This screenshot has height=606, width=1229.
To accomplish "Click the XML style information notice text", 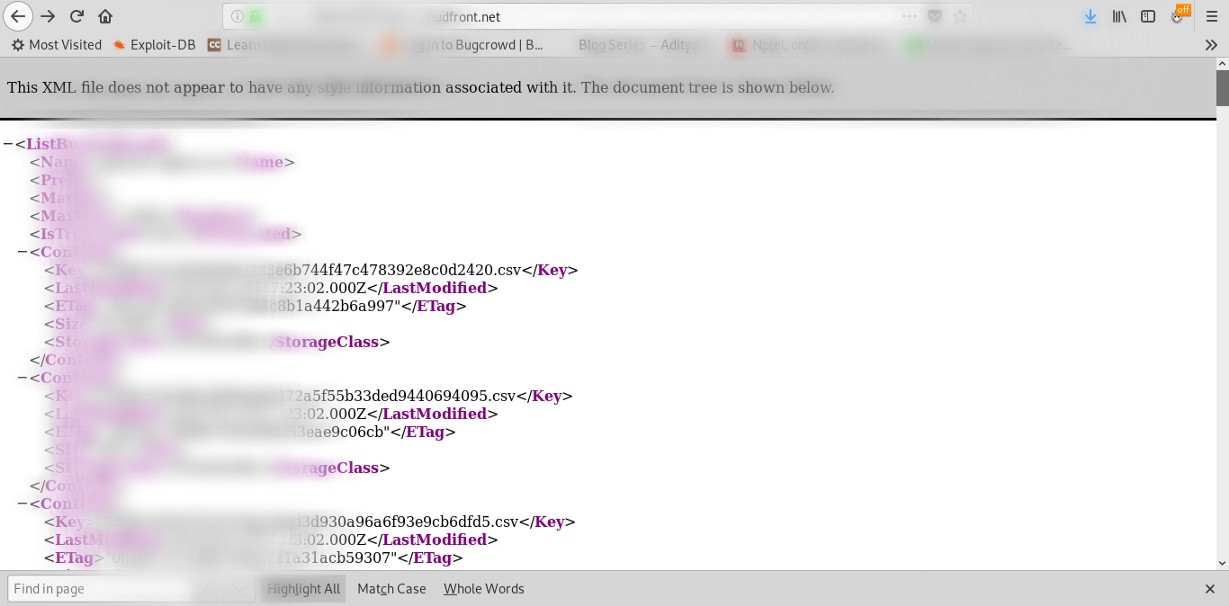I will (x=420, y=87).
